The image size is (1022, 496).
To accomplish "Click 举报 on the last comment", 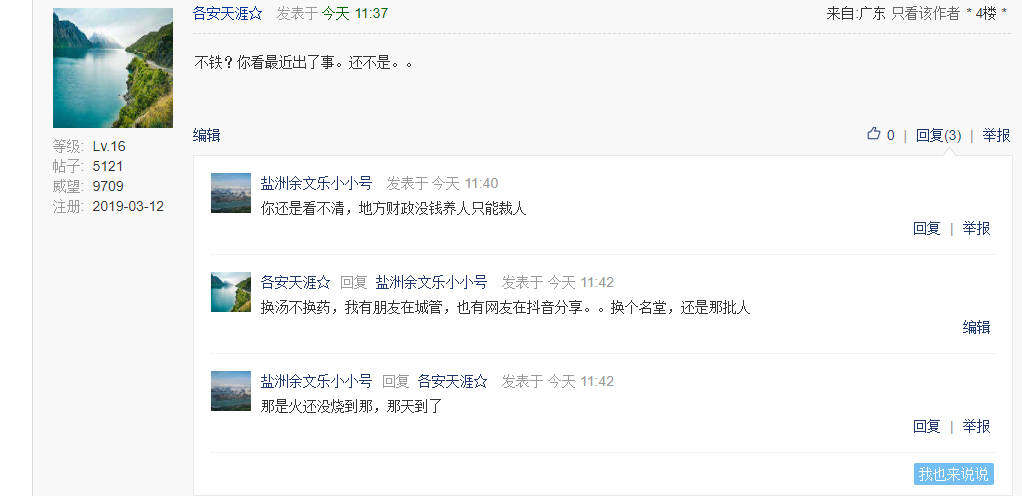I will (x=976, y=426).
